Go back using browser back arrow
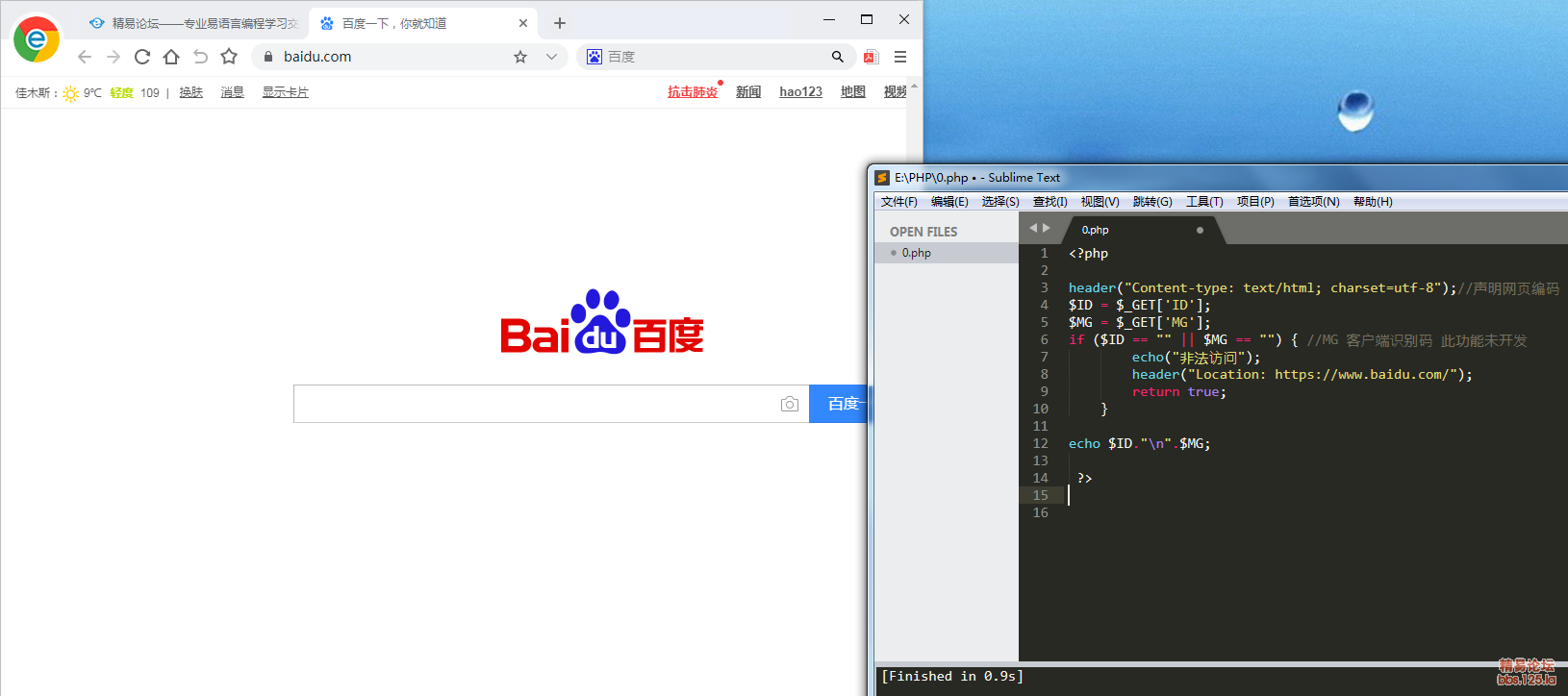 click(x=85, y=57)
